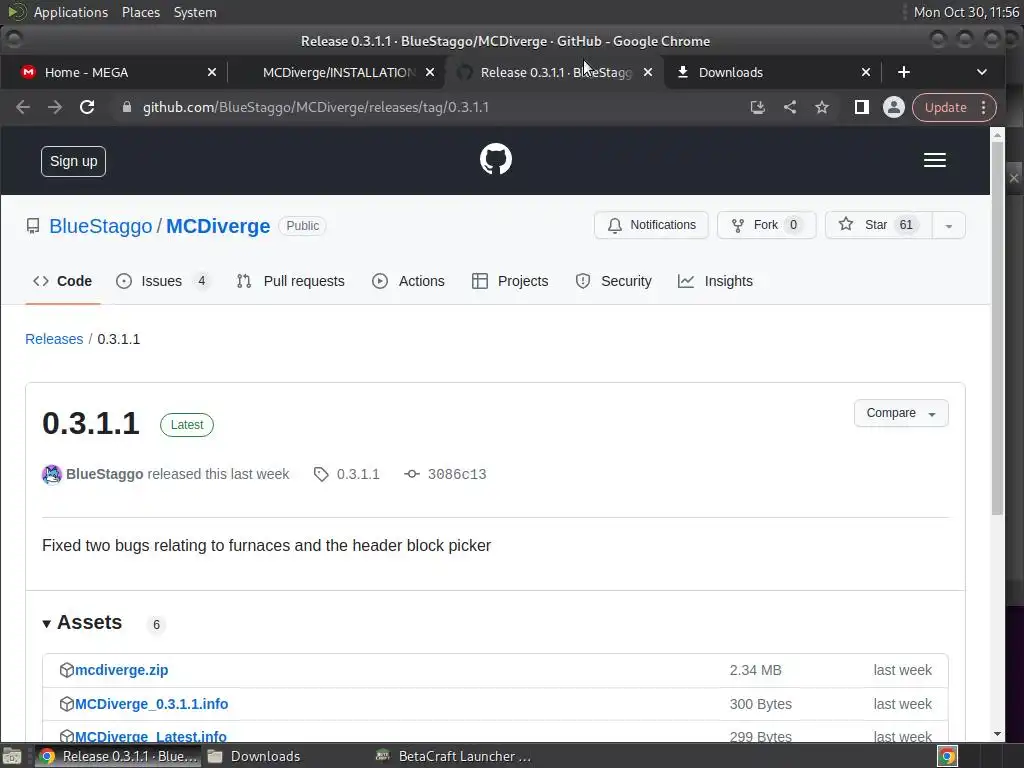Close the Downloads browser tab

[866, 72]
